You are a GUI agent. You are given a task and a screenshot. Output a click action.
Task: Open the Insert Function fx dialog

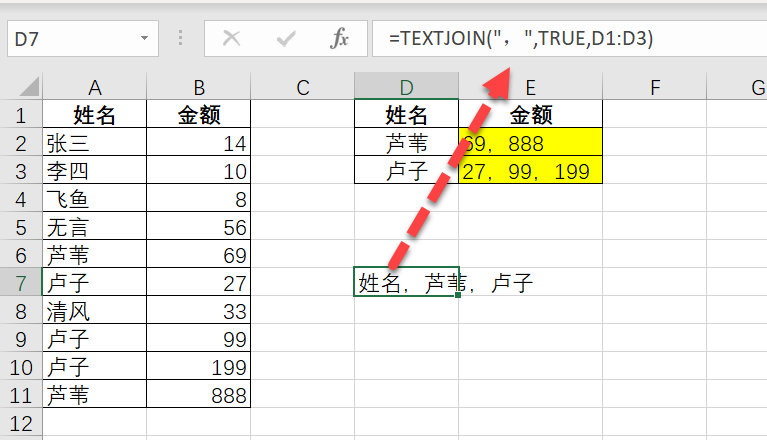tap(339, 38)
